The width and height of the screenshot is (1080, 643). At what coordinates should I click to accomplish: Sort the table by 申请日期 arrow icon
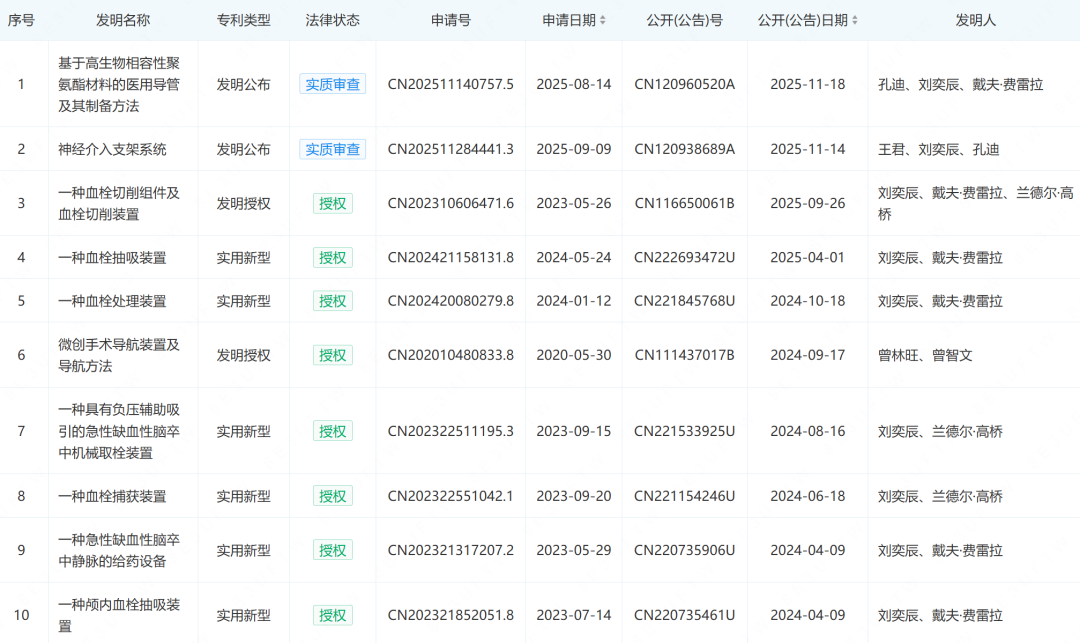click(602, 20)
